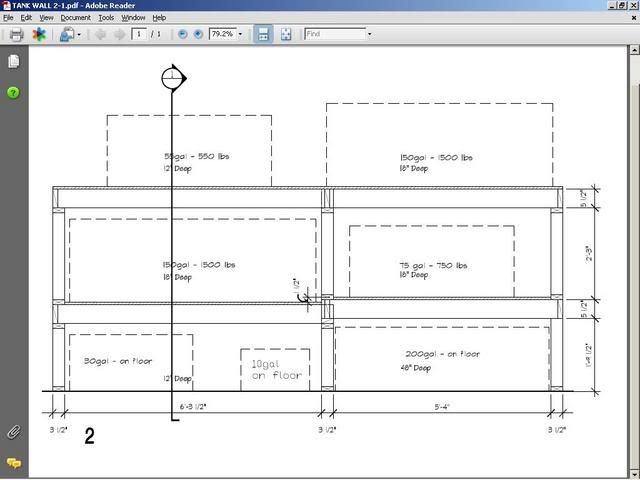640x480 pixels.
Task: Click the '30gal - on floor' label
Action: (x=118, y=361)
